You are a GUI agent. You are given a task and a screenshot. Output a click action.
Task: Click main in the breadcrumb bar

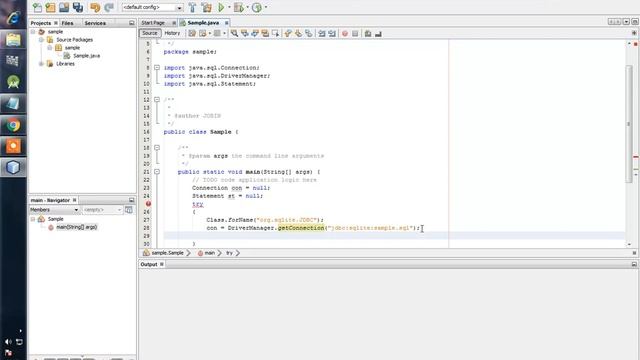[x=209, y=253]
